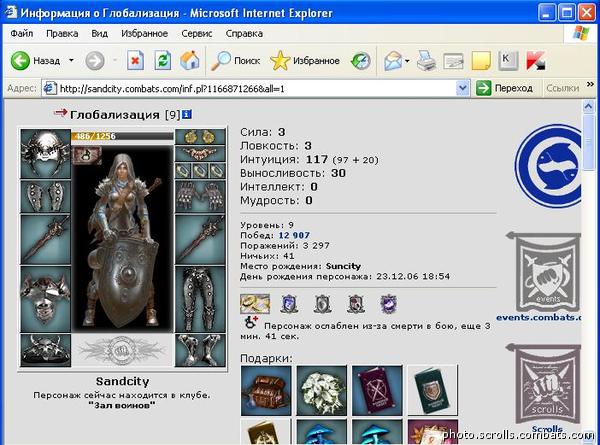Image resolution: width=600 pixels, height=445 pixels.
Task: Click the helmet equipment slot
Action: click(x=45, y=154)
